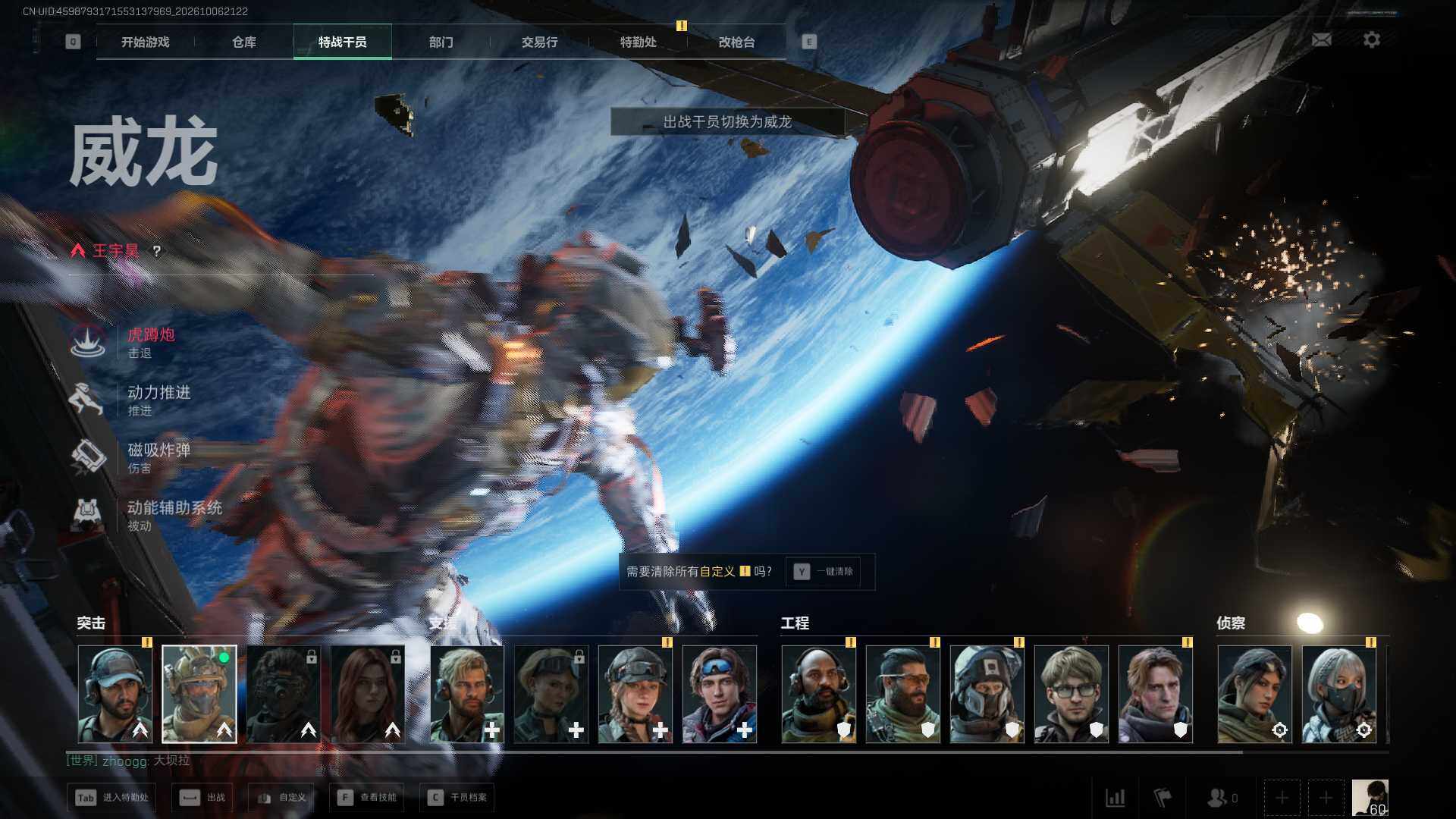Select the dark-haired recon woman operator

(x=1255, y=694)
